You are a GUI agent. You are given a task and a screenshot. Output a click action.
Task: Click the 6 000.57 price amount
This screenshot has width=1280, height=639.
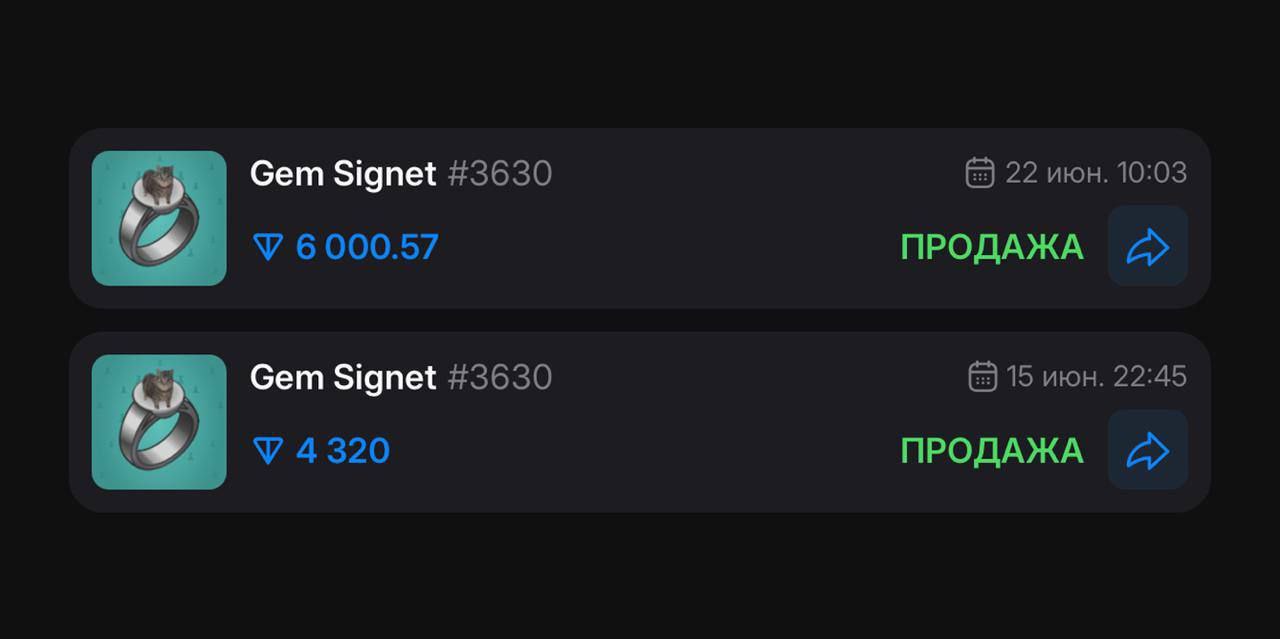point(367,247)
